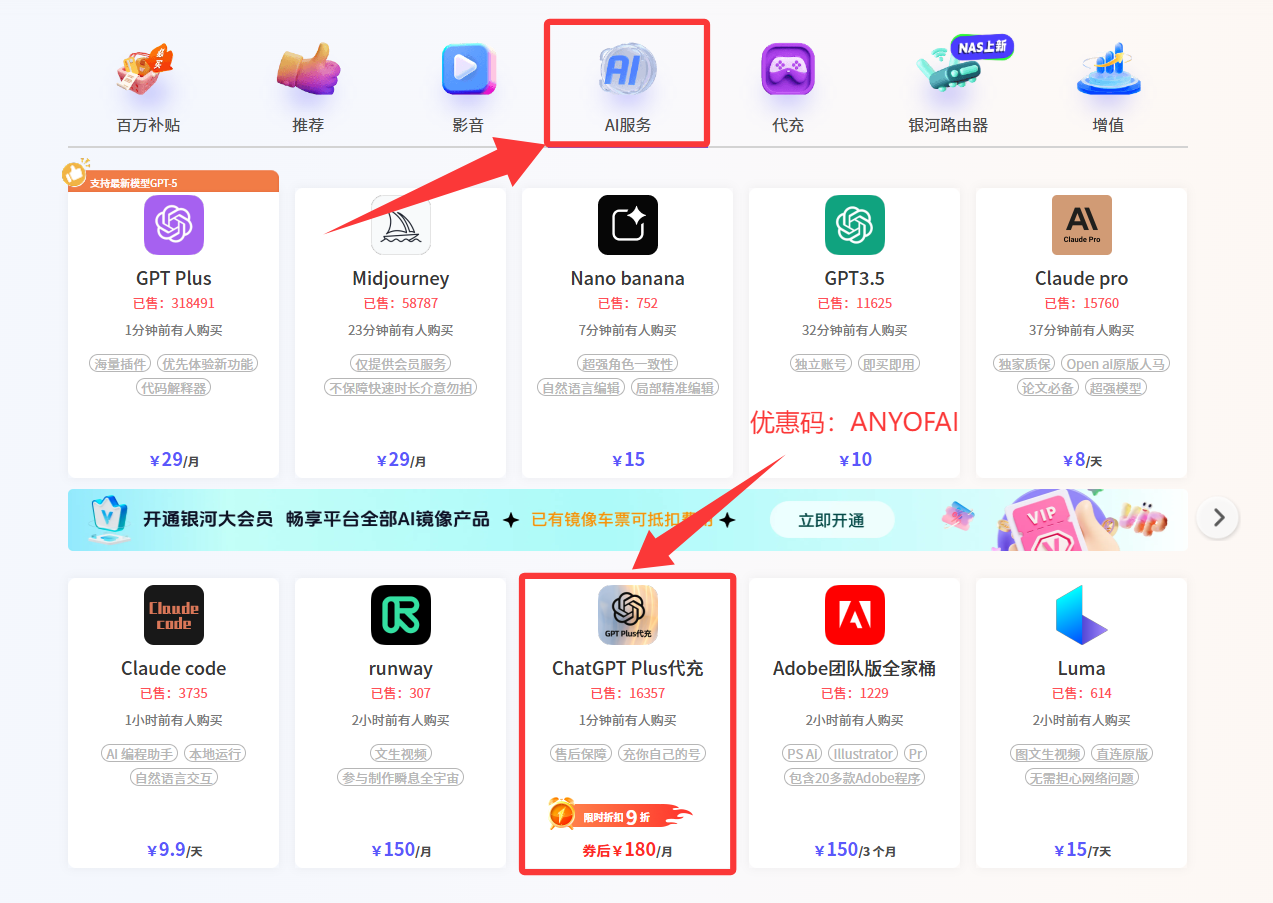Click the Nano banana black logo

(x=628, y=225)
